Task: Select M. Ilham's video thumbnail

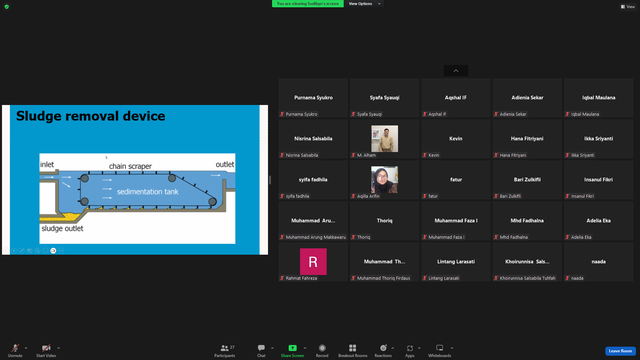Action: coord(384,139)
